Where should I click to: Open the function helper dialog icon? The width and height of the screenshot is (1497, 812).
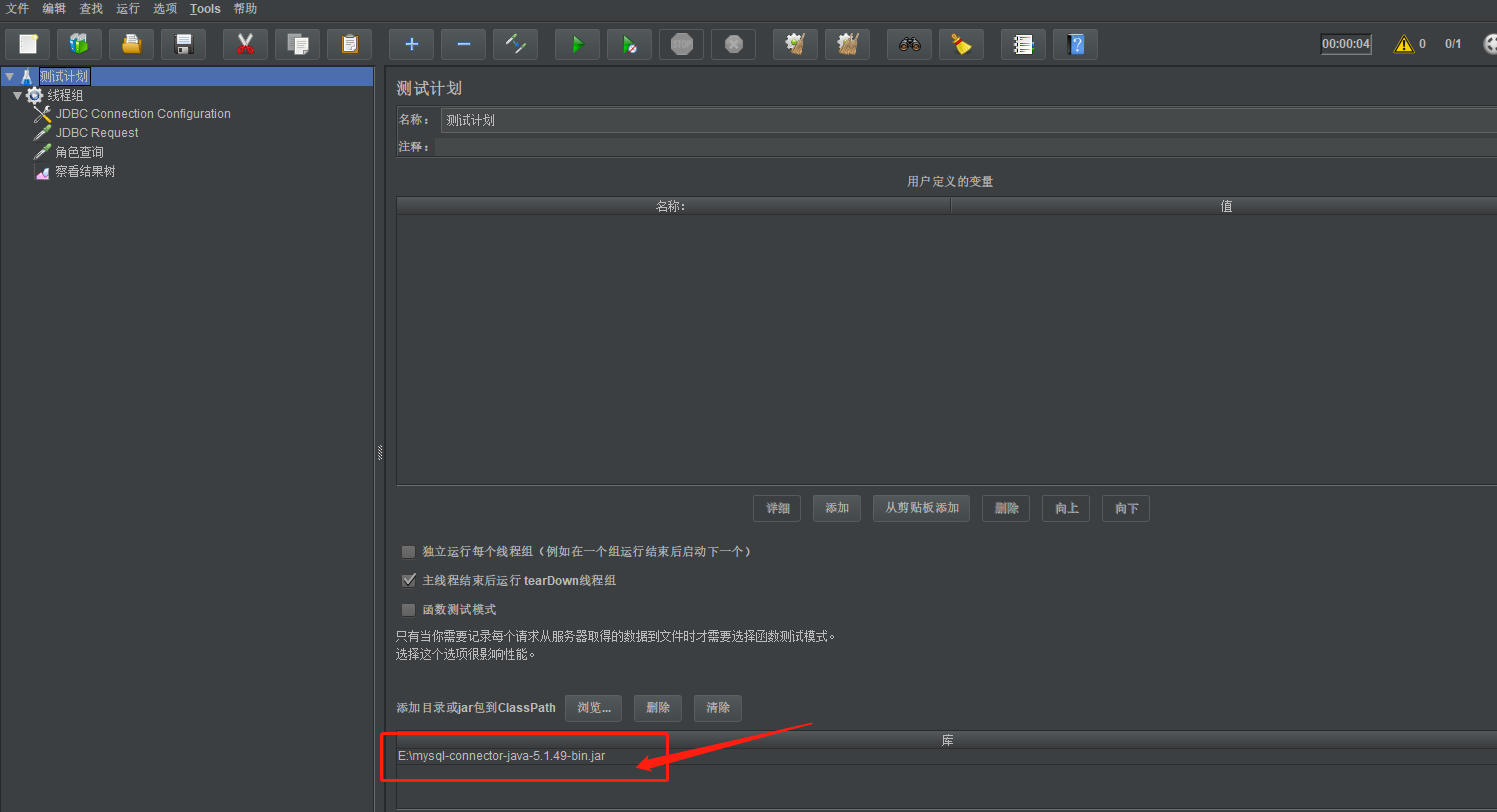[x=1023, y=44]
